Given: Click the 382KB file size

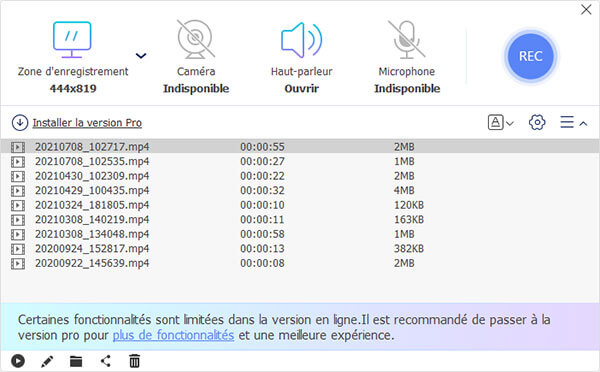Looking at the screenshot, I should tap(409, 248).
